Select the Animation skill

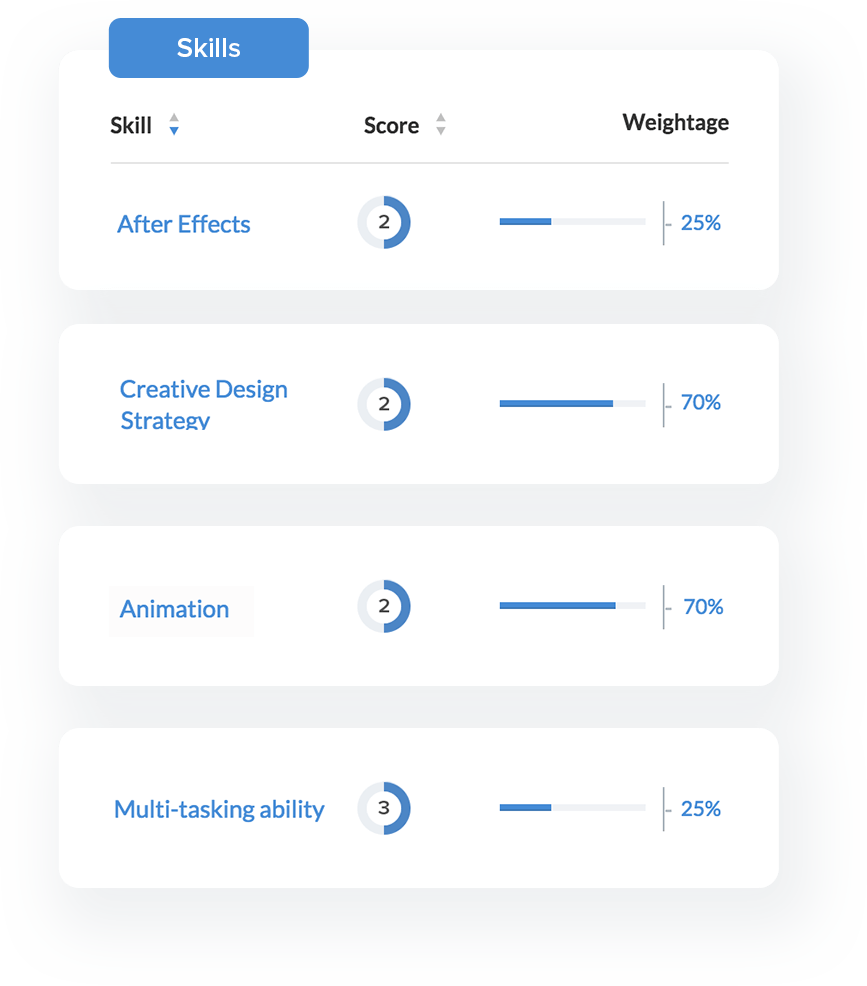175,609
